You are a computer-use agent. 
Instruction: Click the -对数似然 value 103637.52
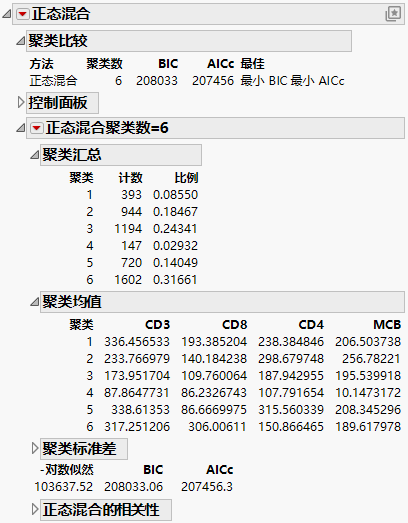(64, 487)
